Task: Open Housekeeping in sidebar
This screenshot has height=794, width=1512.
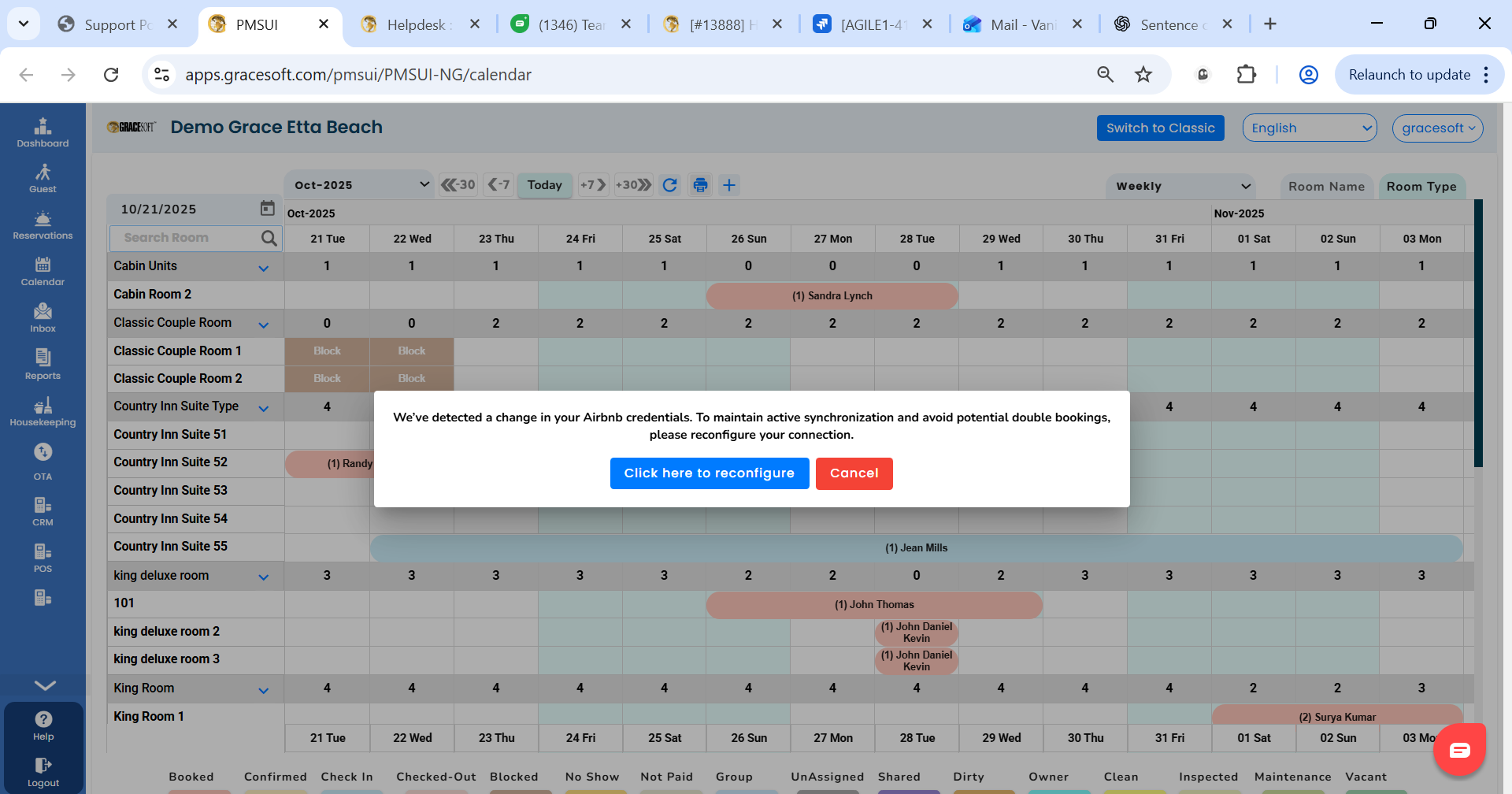Action: tap(43, 411)
